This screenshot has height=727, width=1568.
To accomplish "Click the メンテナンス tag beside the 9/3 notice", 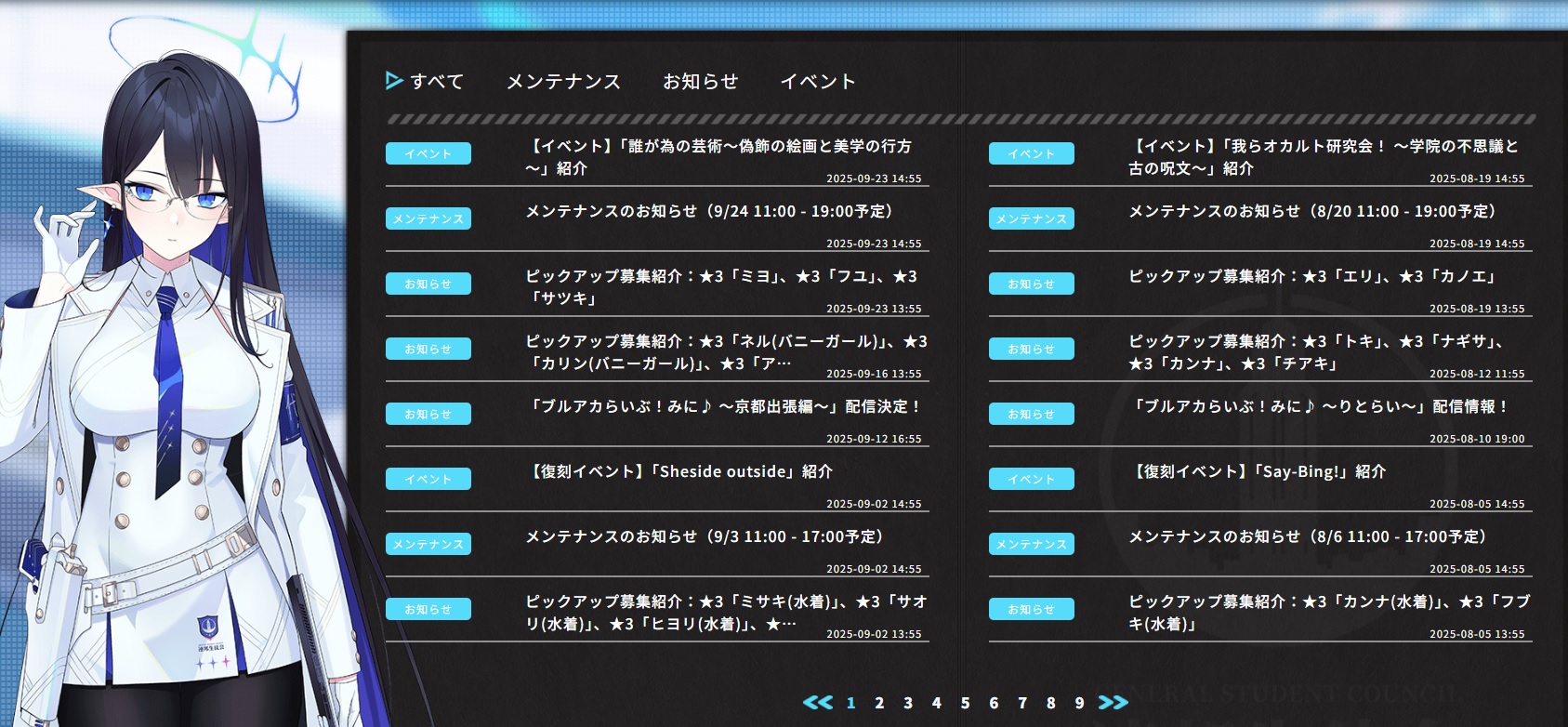I will [428, 544].
